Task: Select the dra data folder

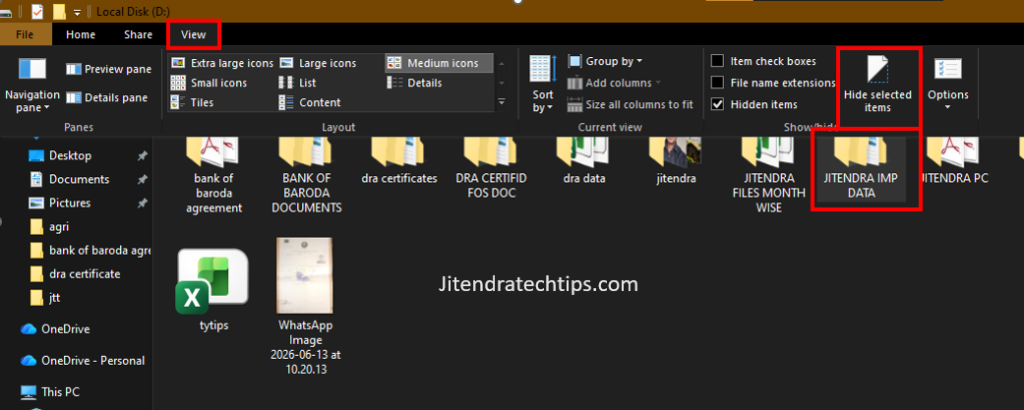Action: [584, 163]
